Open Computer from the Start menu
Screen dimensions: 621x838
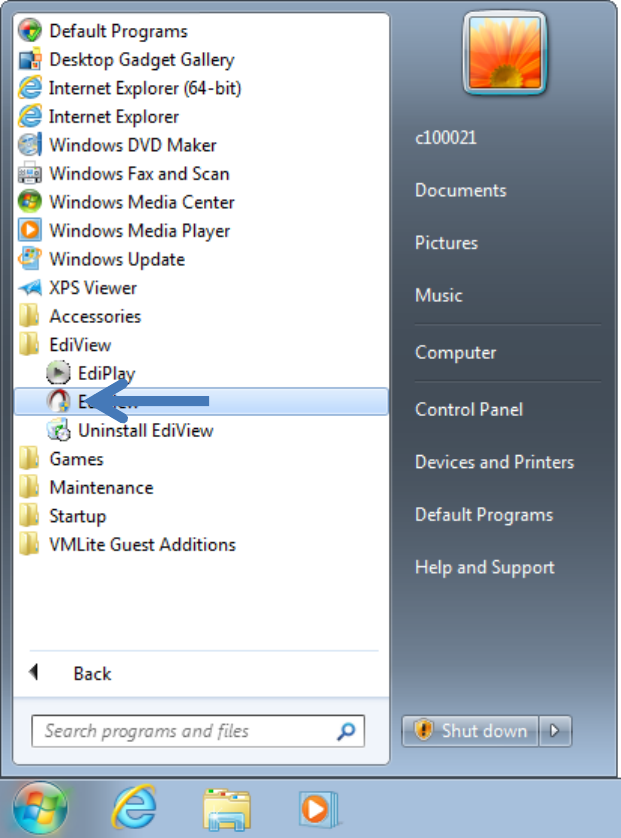point(455,352)
